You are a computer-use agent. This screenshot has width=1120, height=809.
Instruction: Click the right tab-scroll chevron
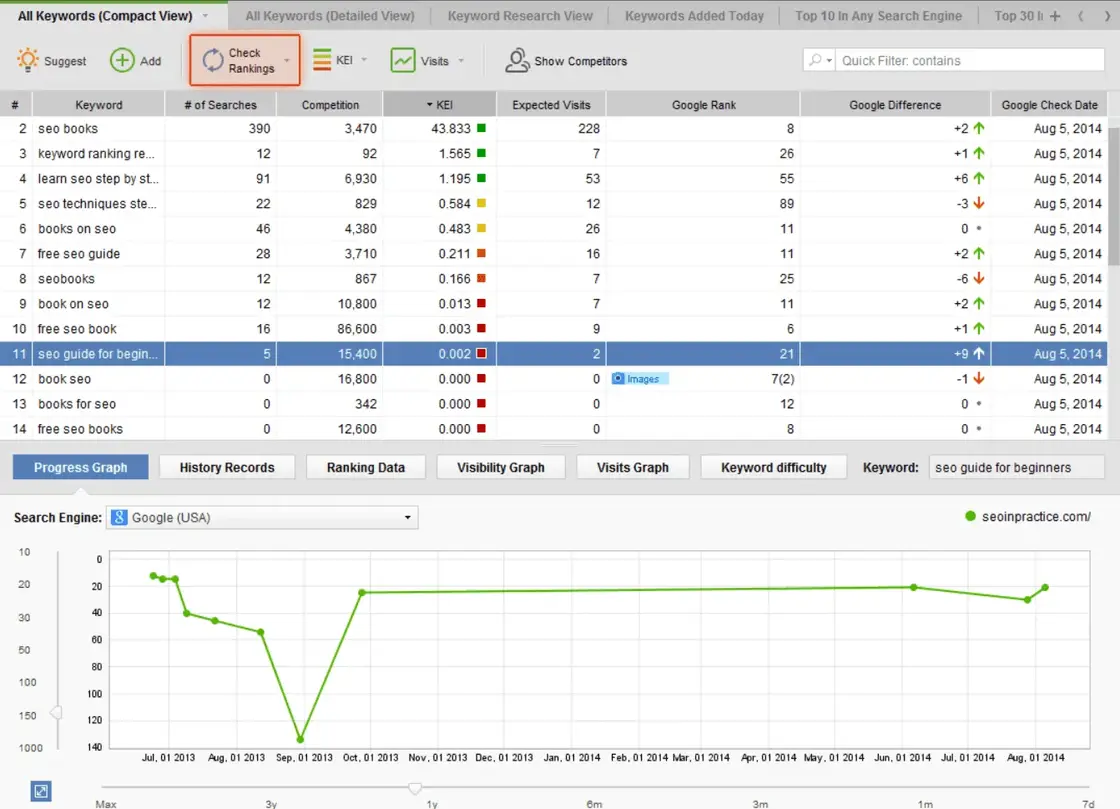coord(1107,16)
